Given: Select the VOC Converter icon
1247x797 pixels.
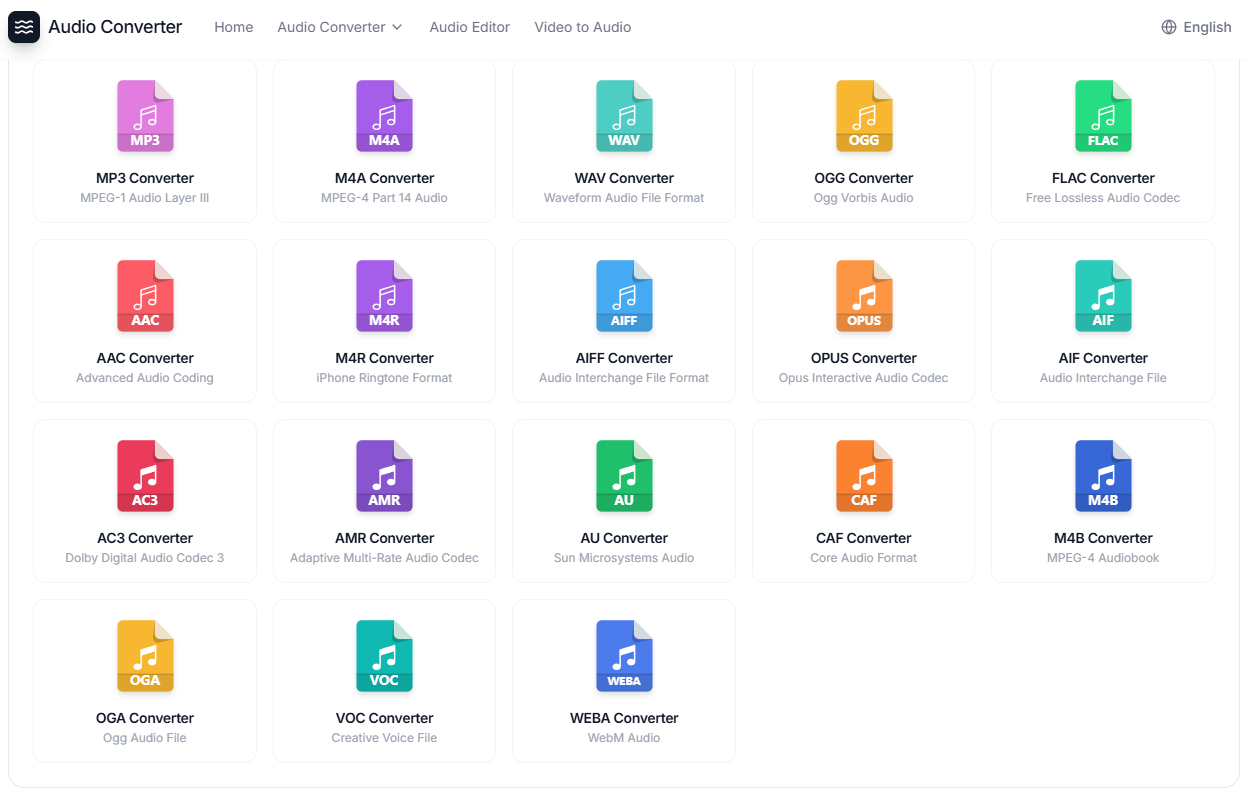Looking at the screenshot, I should (384, 657).
